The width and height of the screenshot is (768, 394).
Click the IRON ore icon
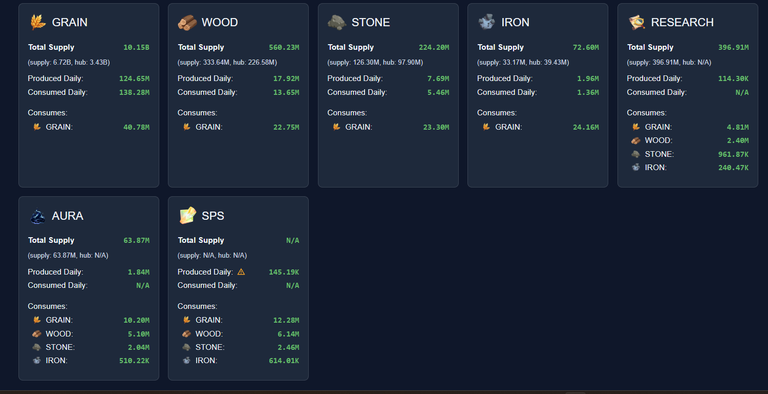coord(486,22)
